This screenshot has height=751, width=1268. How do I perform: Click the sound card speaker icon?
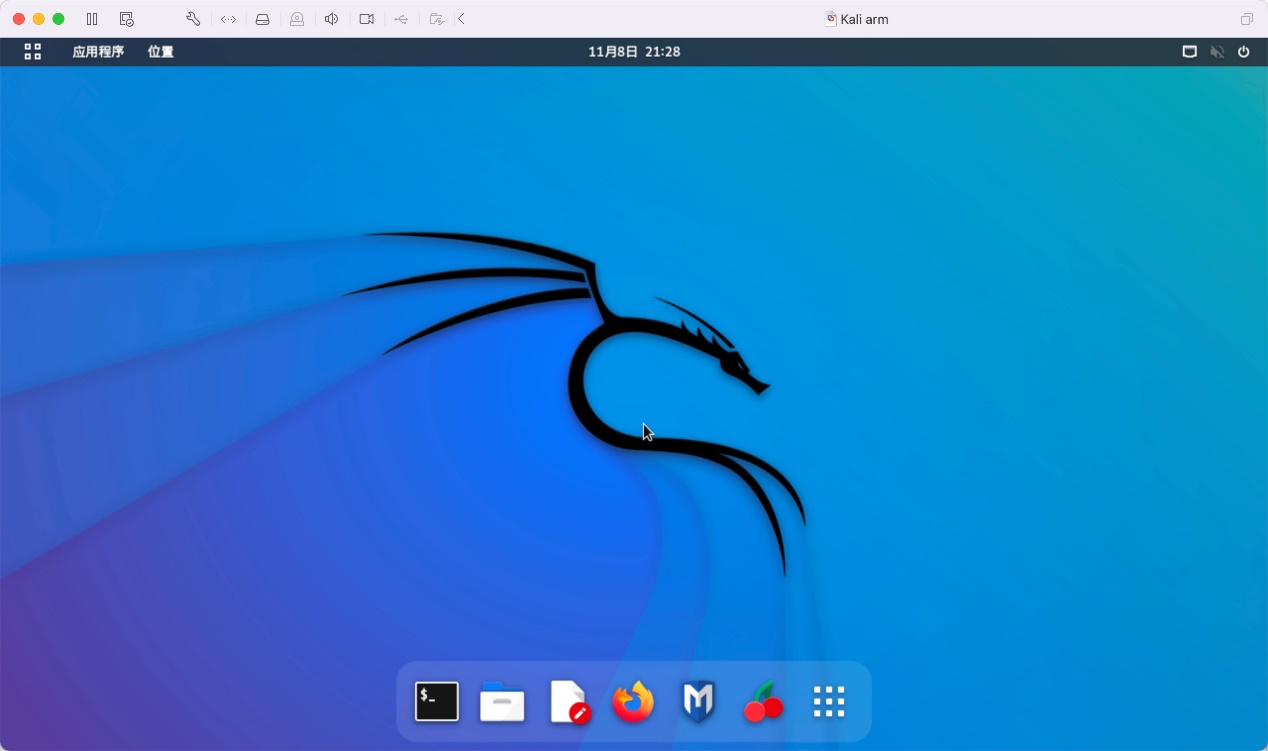tap(332, 19)
